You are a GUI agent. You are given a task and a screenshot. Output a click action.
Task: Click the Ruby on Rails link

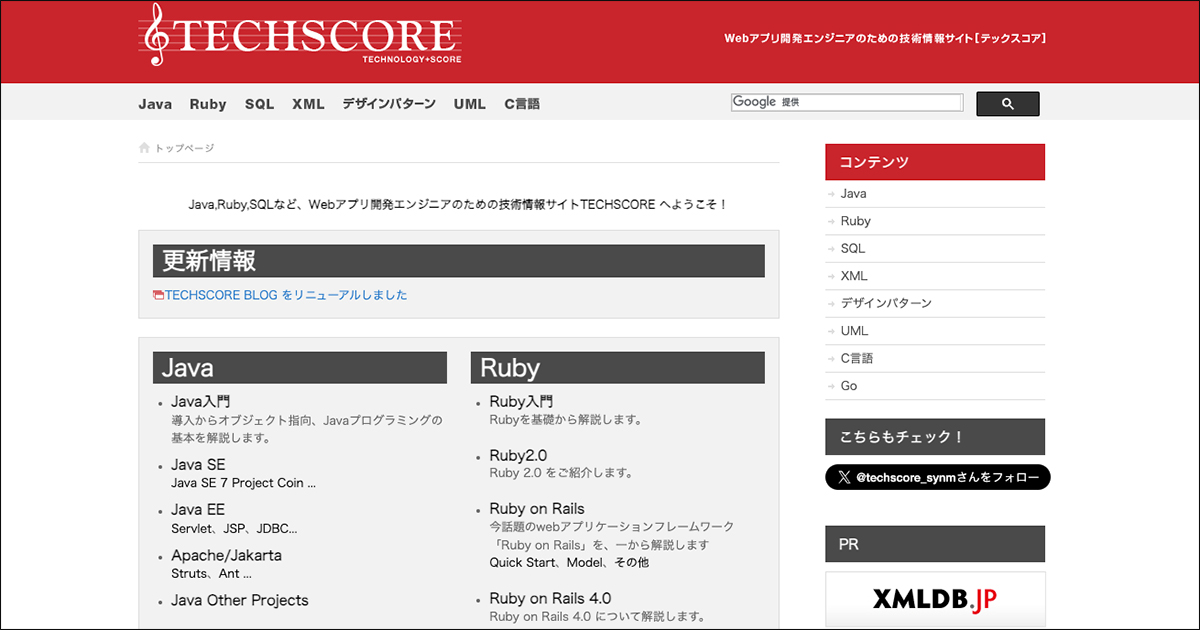click(537, 508)
